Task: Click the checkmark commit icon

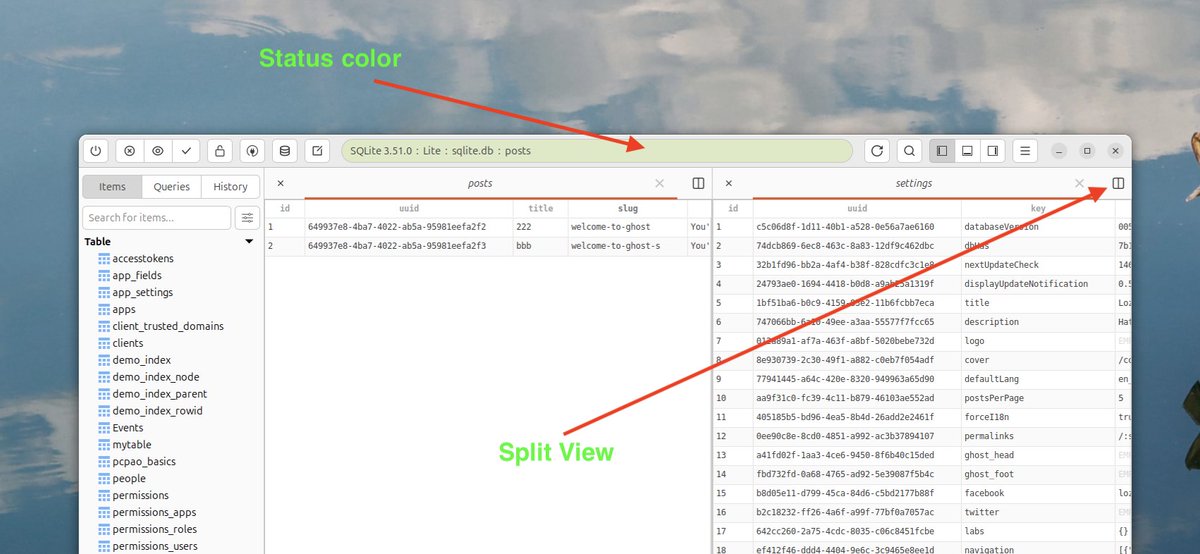Action: tap(186, 151)
